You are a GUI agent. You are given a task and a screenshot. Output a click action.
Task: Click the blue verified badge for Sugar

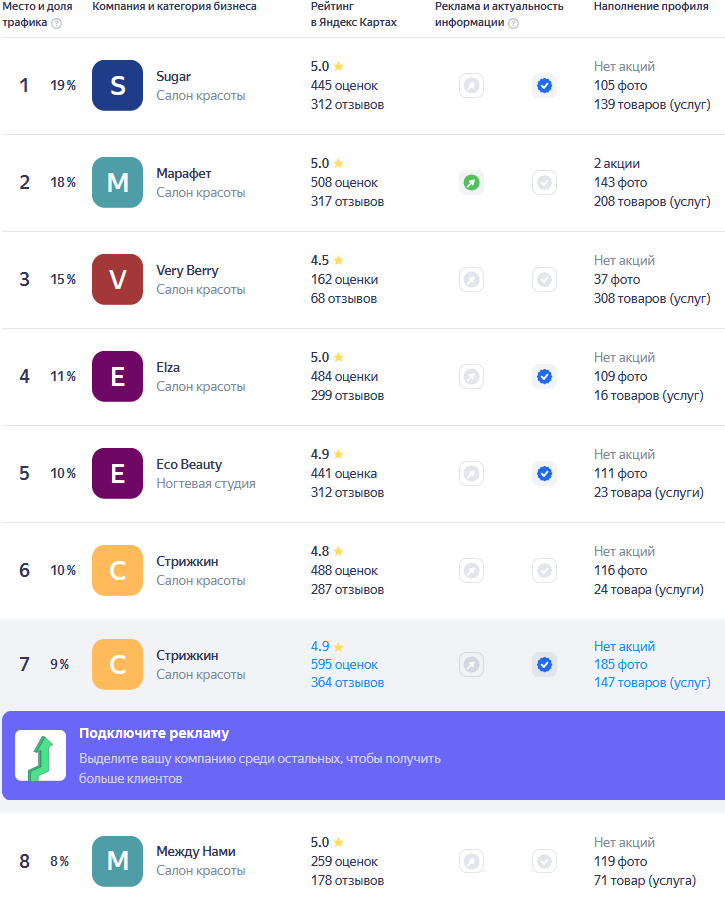coord(544,86)
